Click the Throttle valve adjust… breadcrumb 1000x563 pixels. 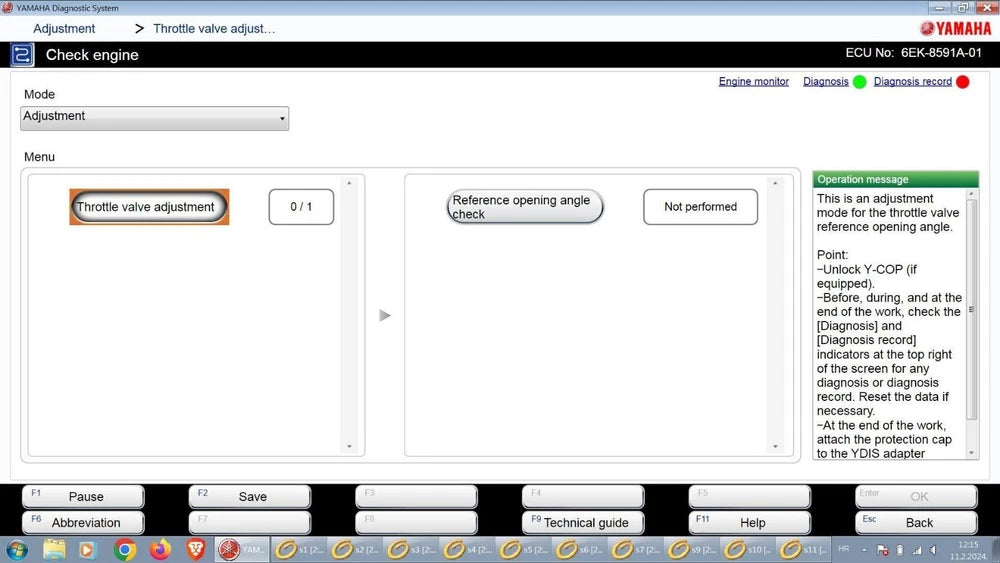(214, 29)
